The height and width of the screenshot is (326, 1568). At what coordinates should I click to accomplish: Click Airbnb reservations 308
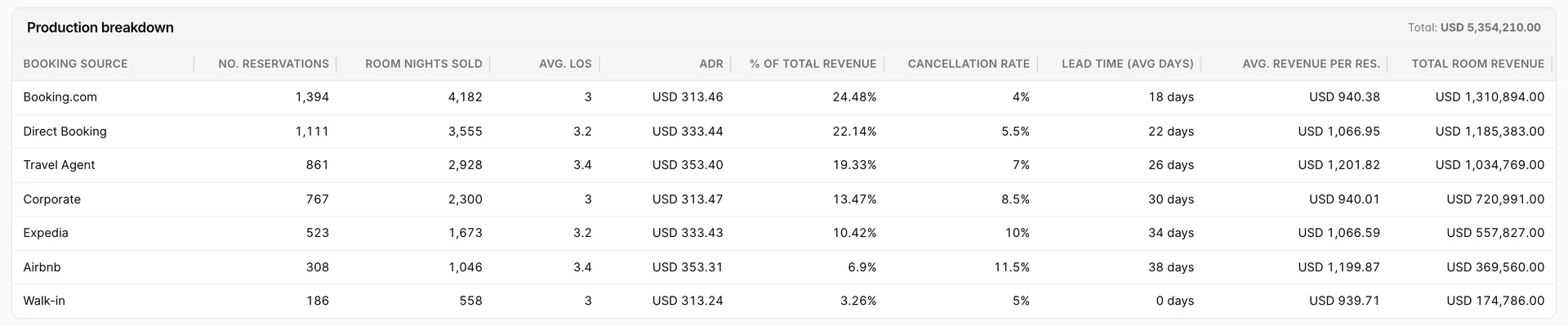point(317,267)
